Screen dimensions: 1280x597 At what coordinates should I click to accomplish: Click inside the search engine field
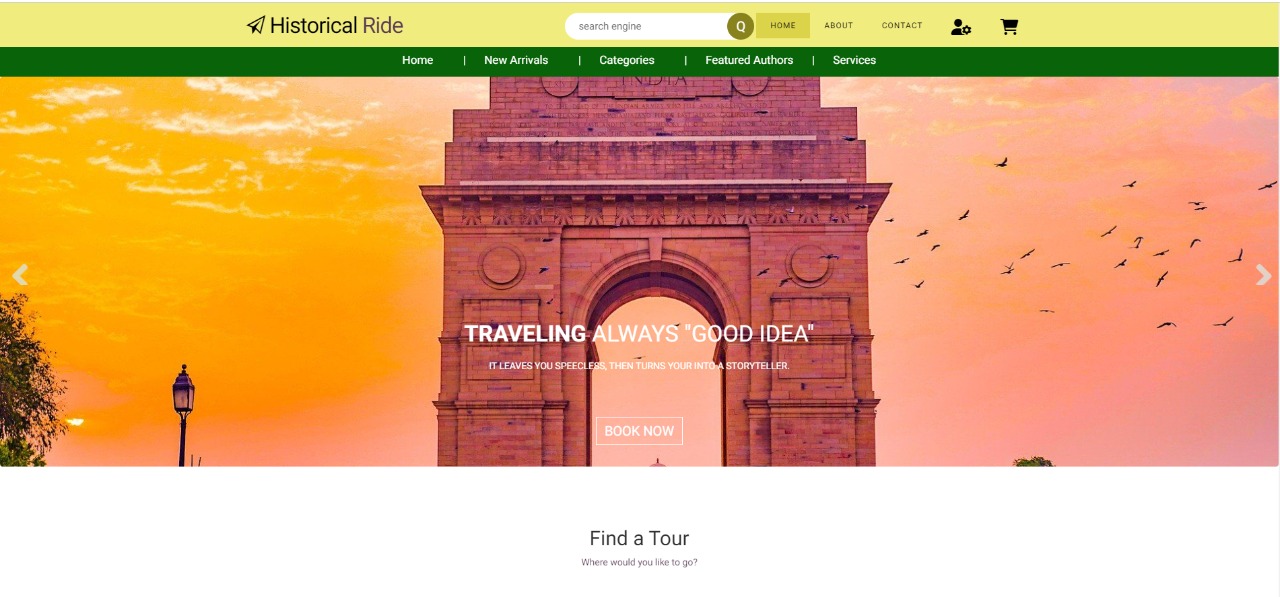648,26
